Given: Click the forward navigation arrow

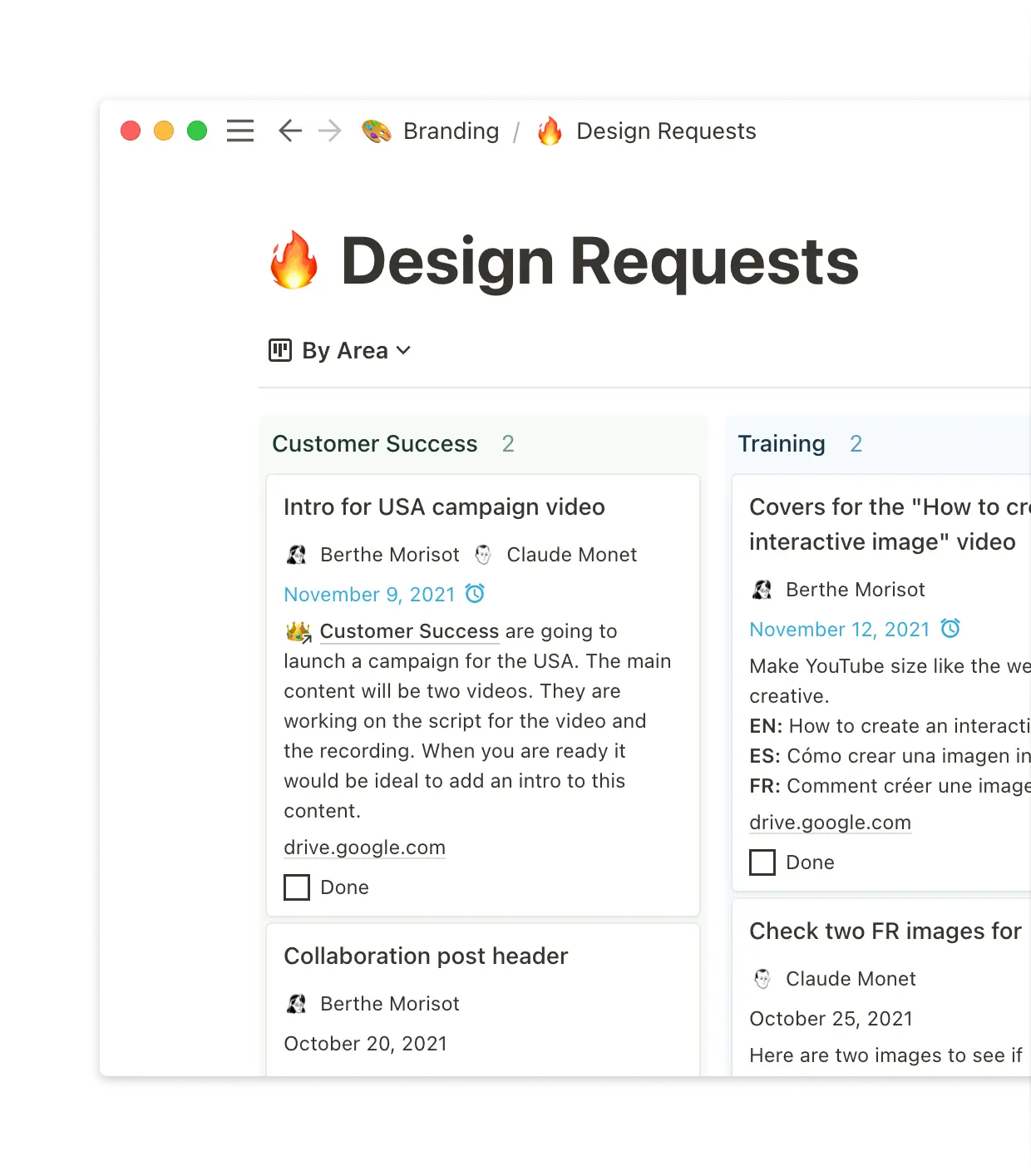Looking at the screenshot, I should (330, 131).
